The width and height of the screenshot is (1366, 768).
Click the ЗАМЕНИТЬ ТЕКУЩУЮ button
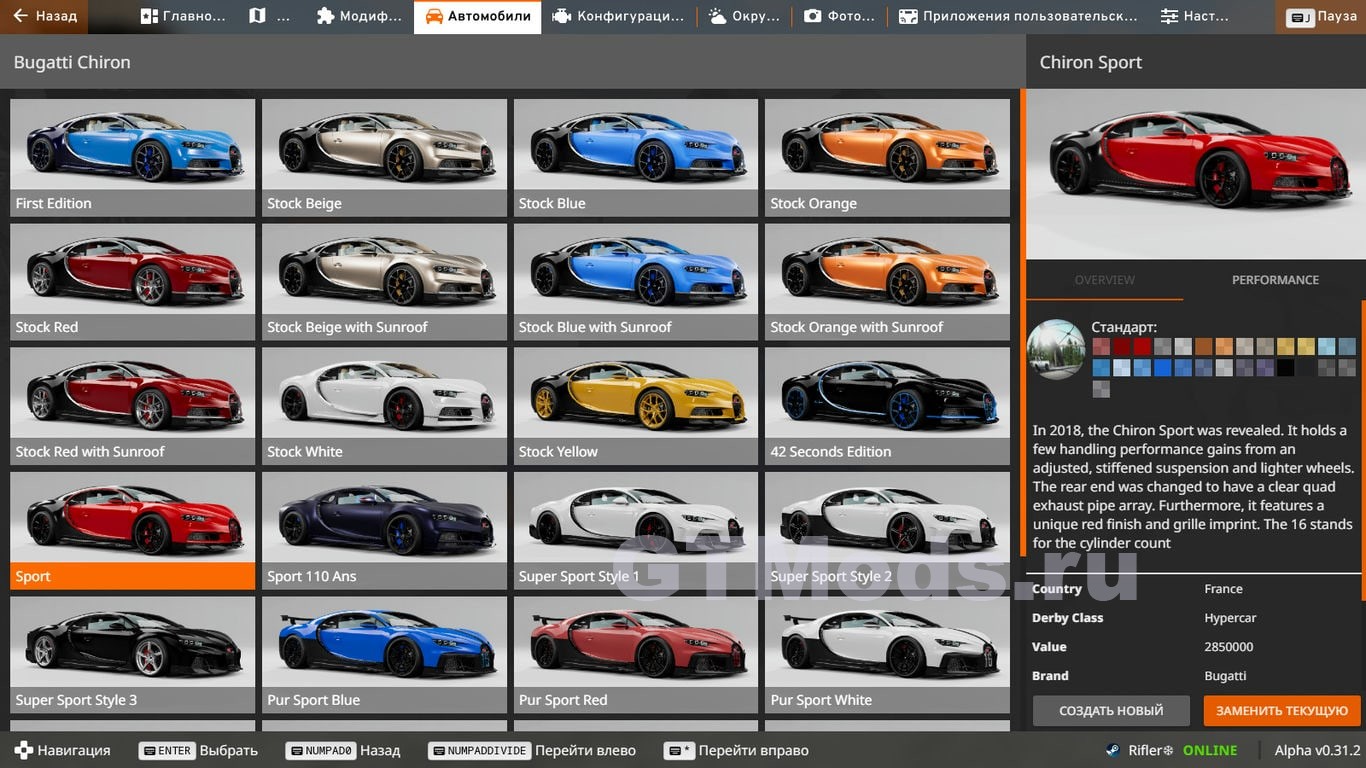click(1282, 711)
